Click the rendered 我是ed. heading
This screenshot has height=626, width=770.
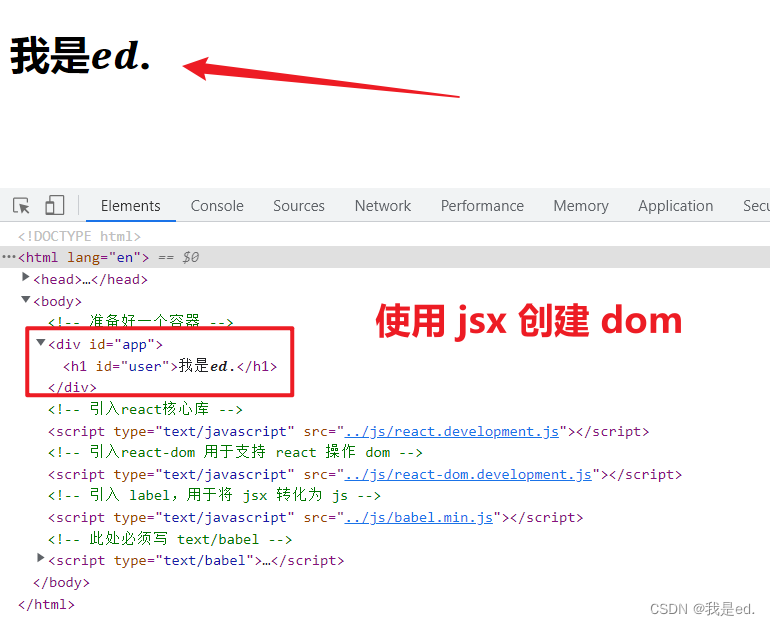80,56
